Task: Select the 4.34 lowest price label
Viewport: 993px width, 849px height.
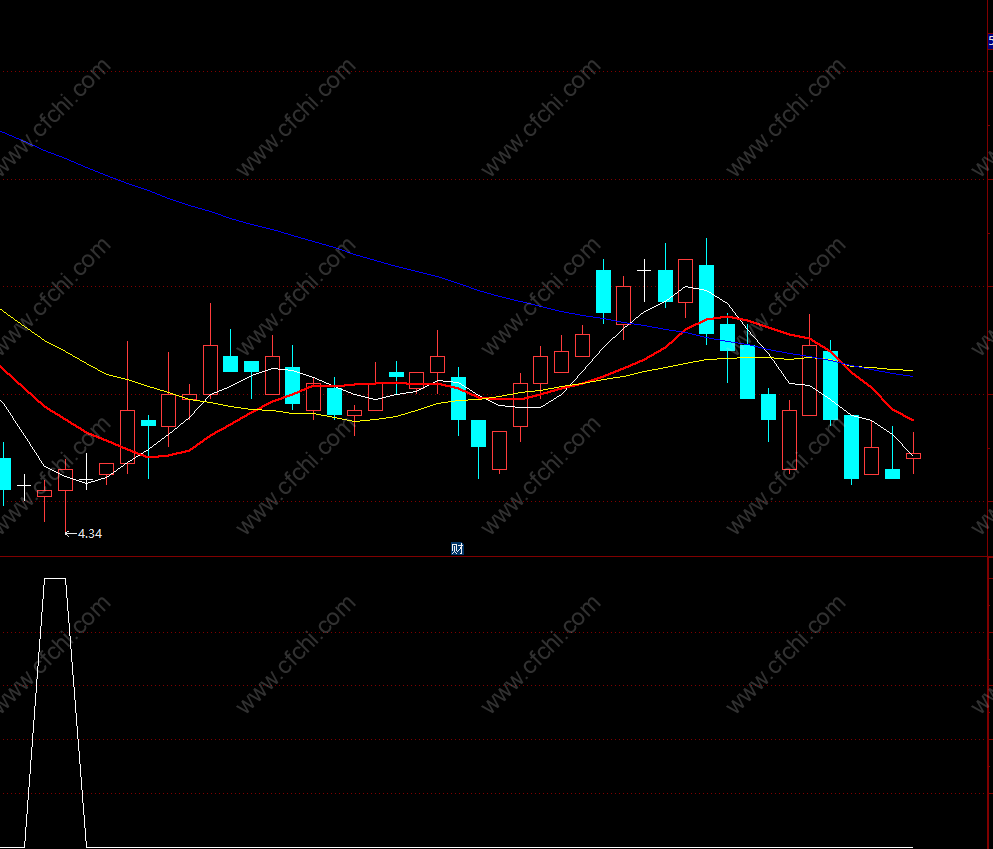Action: pos(89,534)
